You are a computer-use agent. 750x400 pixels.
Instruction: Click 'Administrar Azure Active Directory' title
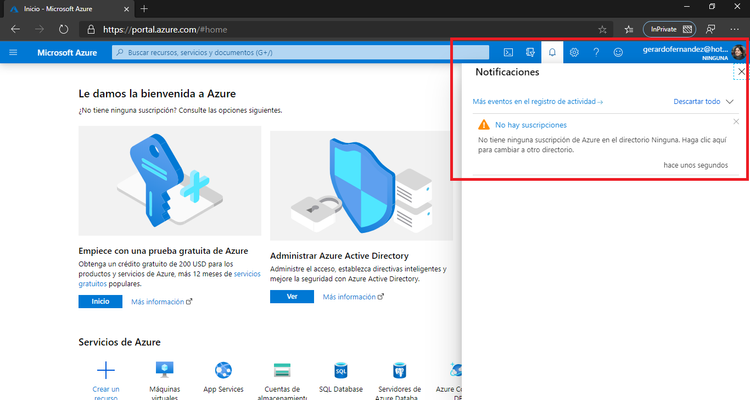(x=339, y=256)
